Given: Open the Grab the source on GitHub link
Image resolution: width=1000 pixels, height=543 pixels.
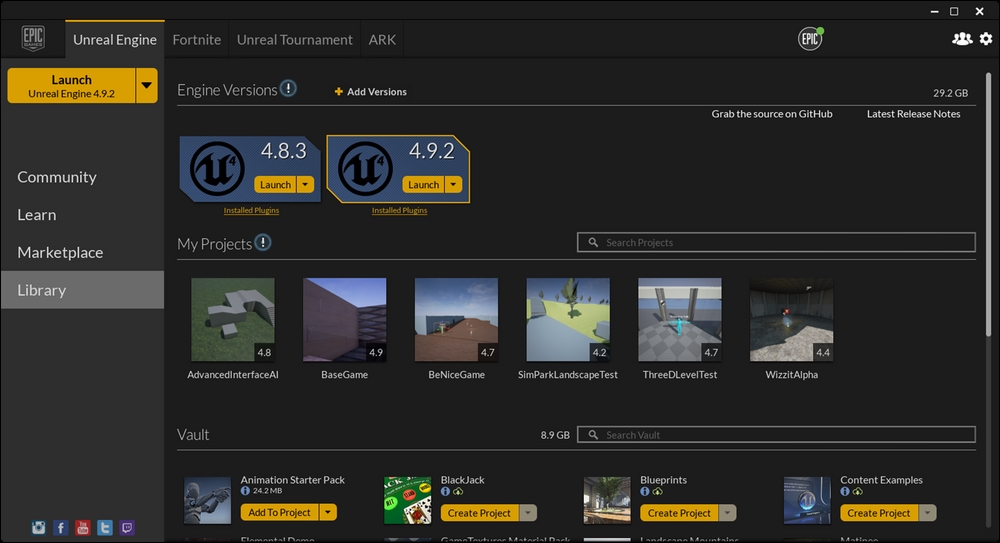Looking at the screenshot, I should click(x=772, y=114).
